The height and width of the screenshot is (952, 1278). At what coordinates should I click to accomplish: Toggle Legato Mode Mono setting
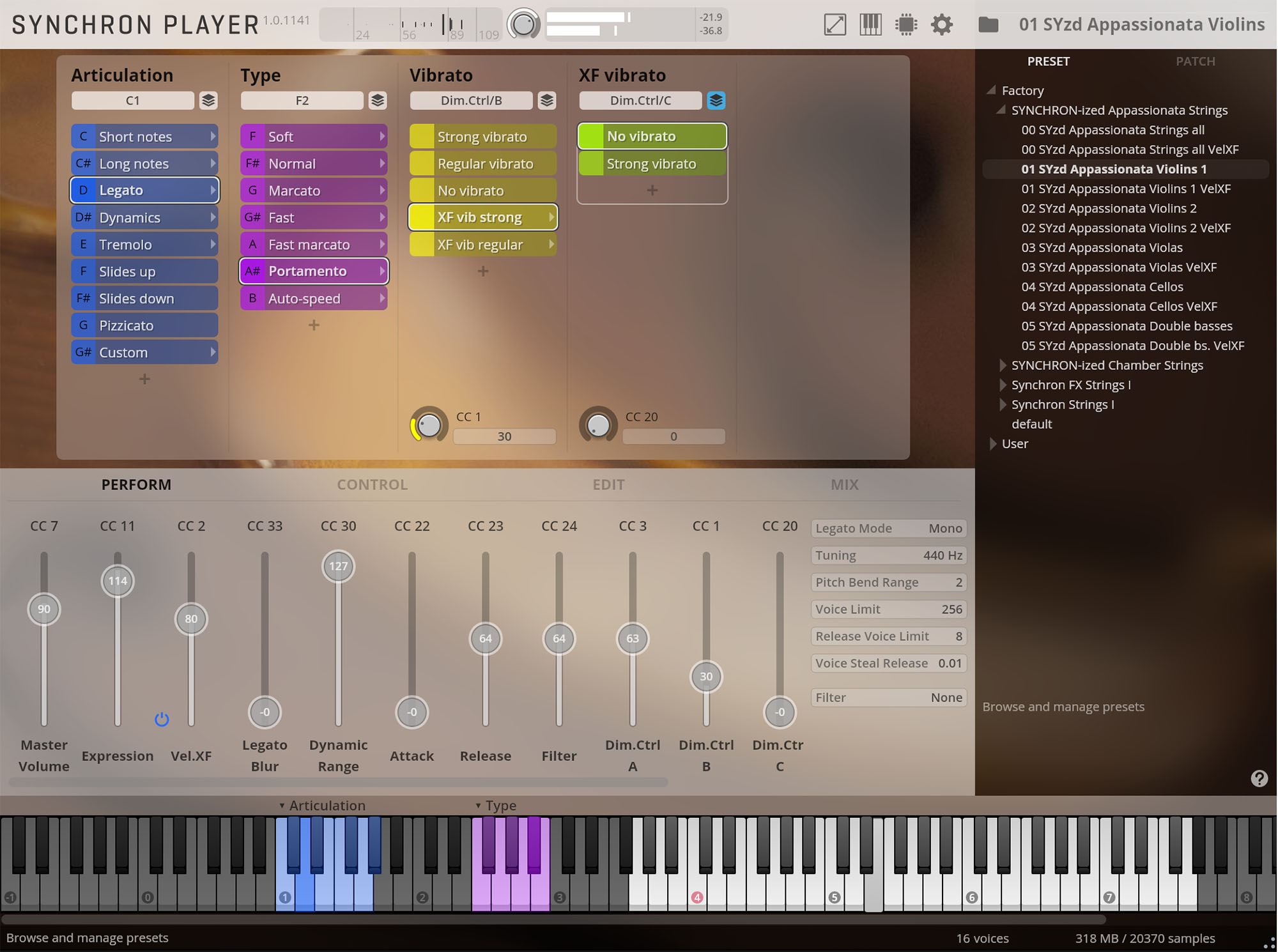point(888,528)
